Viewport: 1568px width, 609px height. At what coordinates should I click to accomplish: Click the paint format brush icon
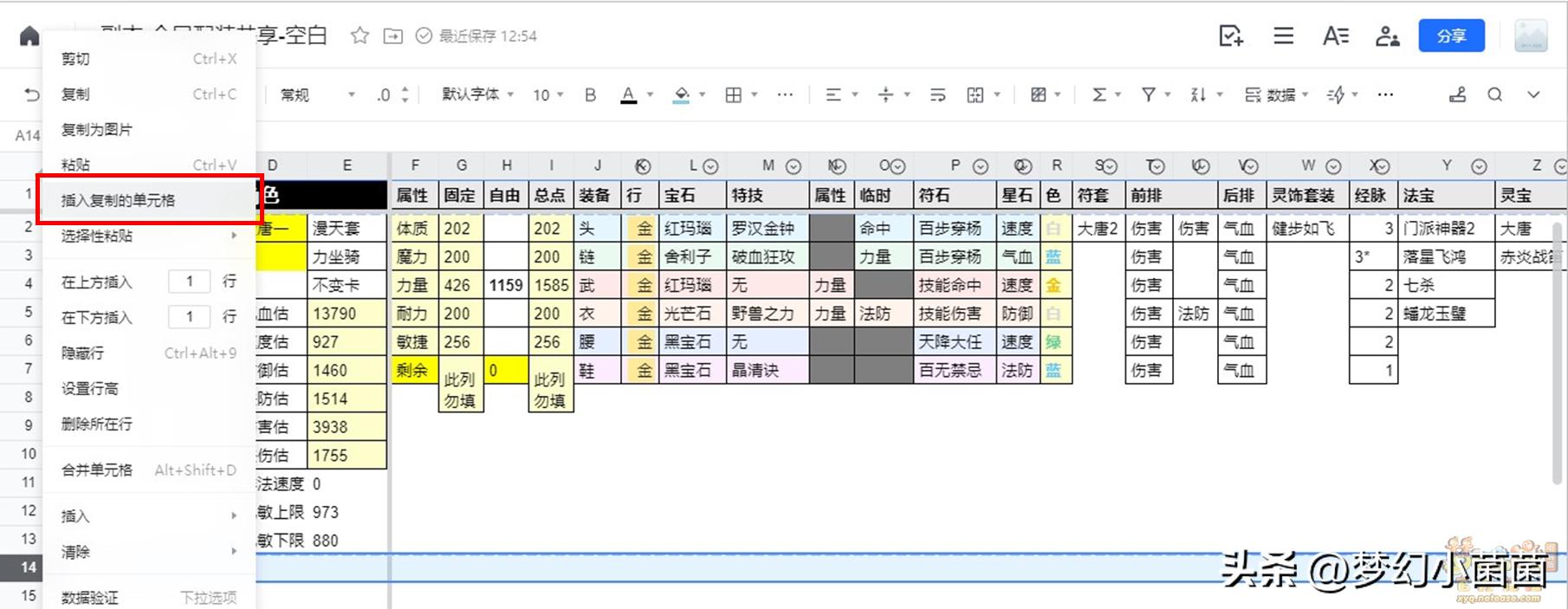(x=1458, y=94)
